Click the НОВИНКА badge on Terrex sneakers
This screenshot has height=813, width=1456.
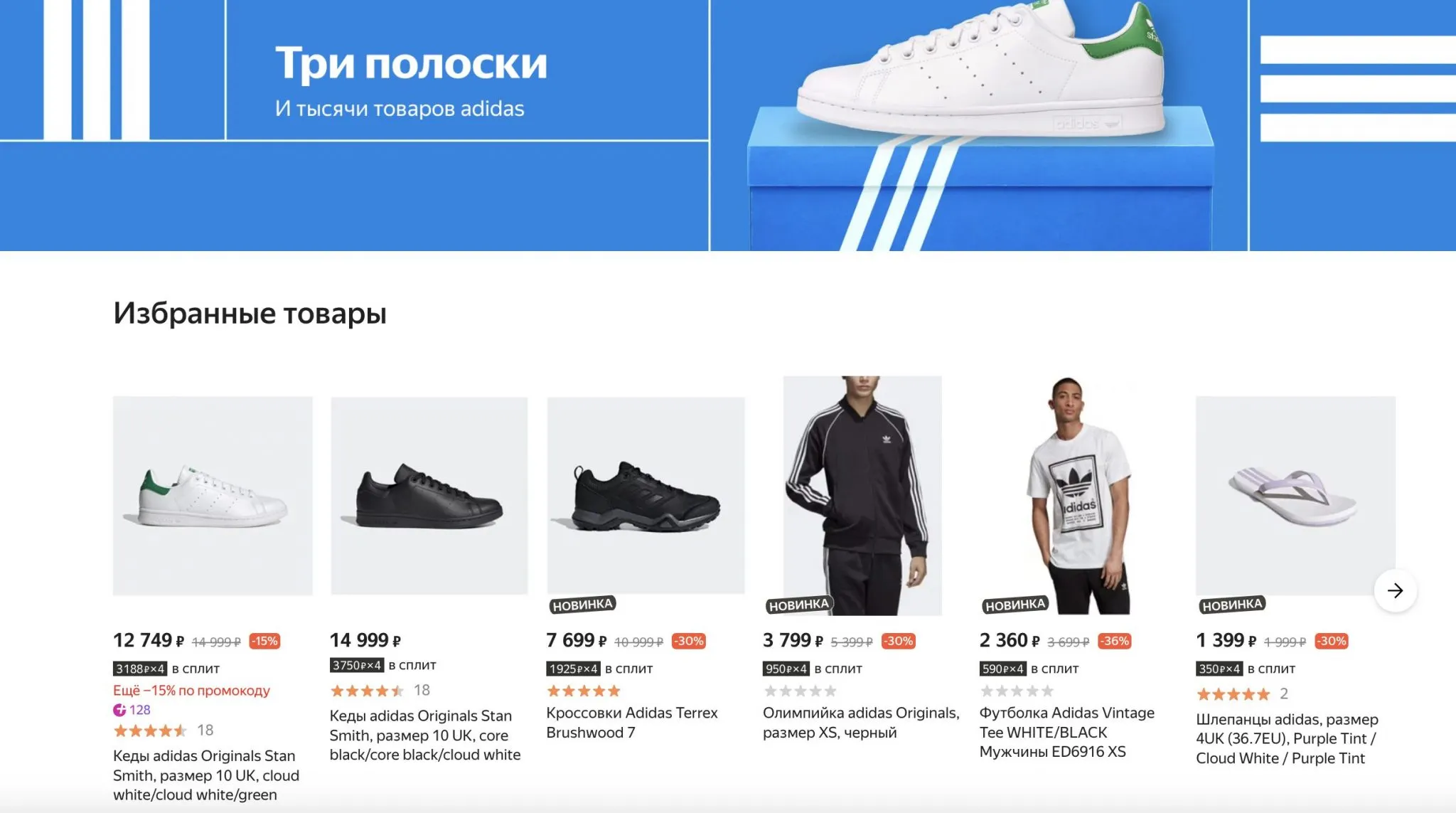click(x=582, y=605)
